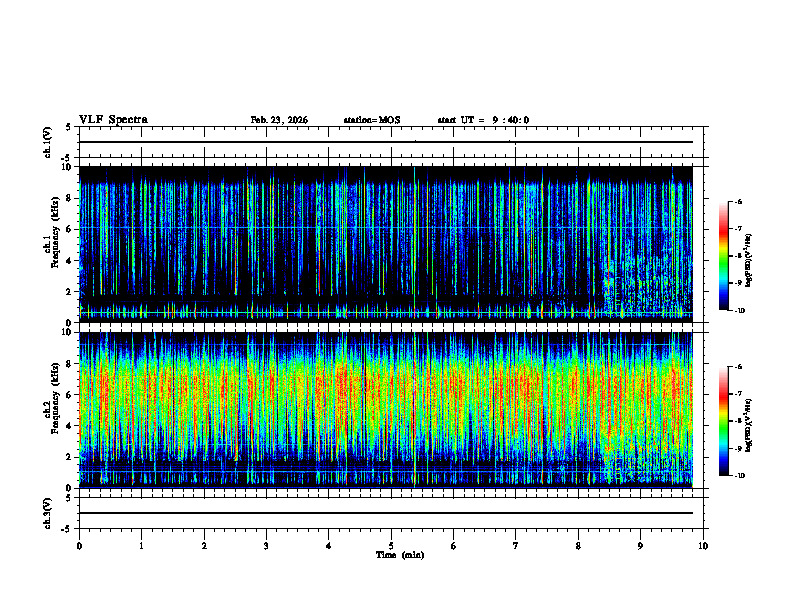
Task: Click the ch.1 spectrogram burst after 8.5 min
Action: coord(647,288)
